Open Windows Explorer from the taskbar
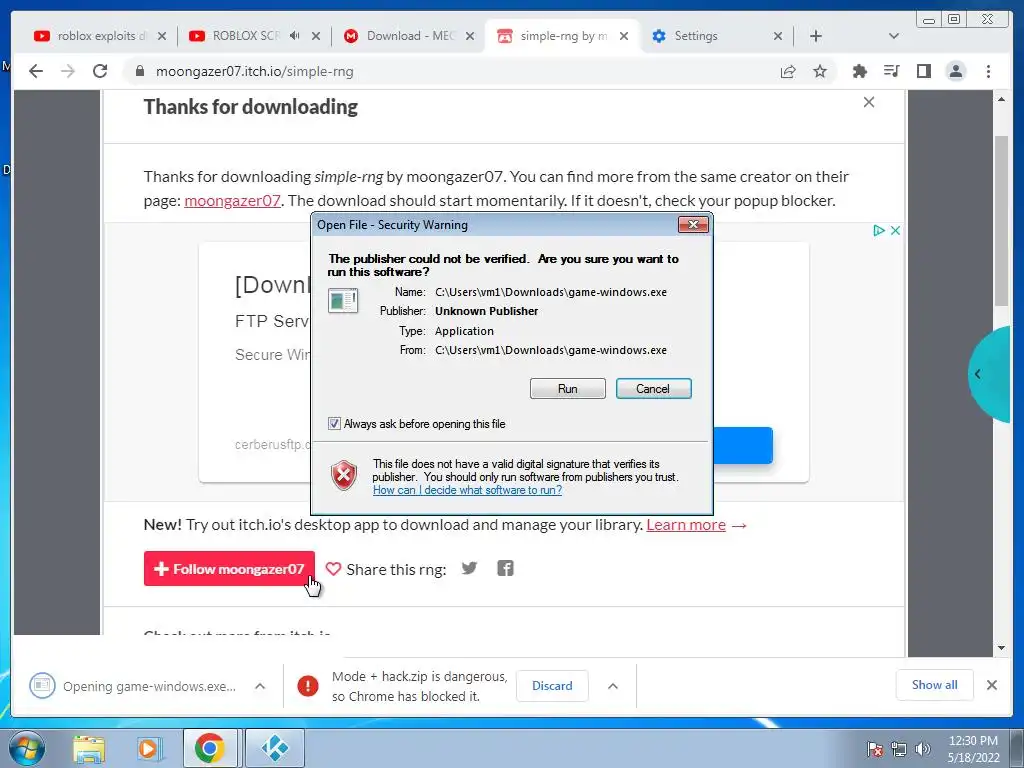 [x=89, y=748]
